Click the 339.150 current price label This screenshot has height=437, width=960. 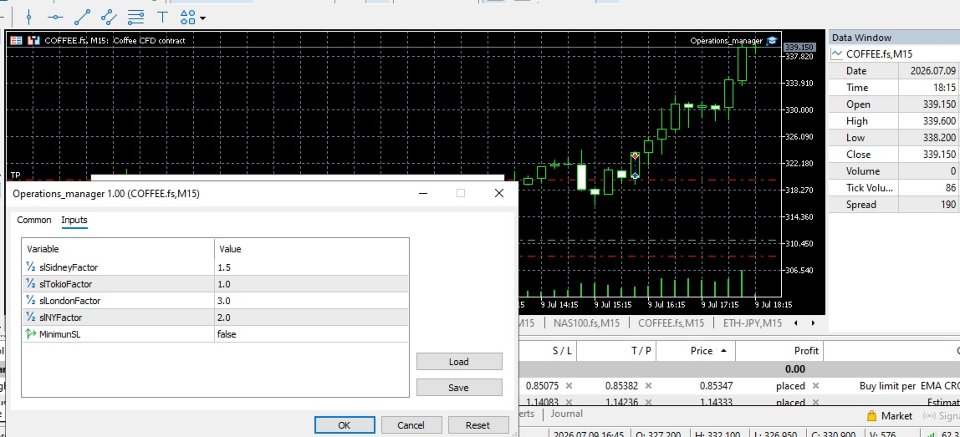pyautogui.click(x=800, y=47)
